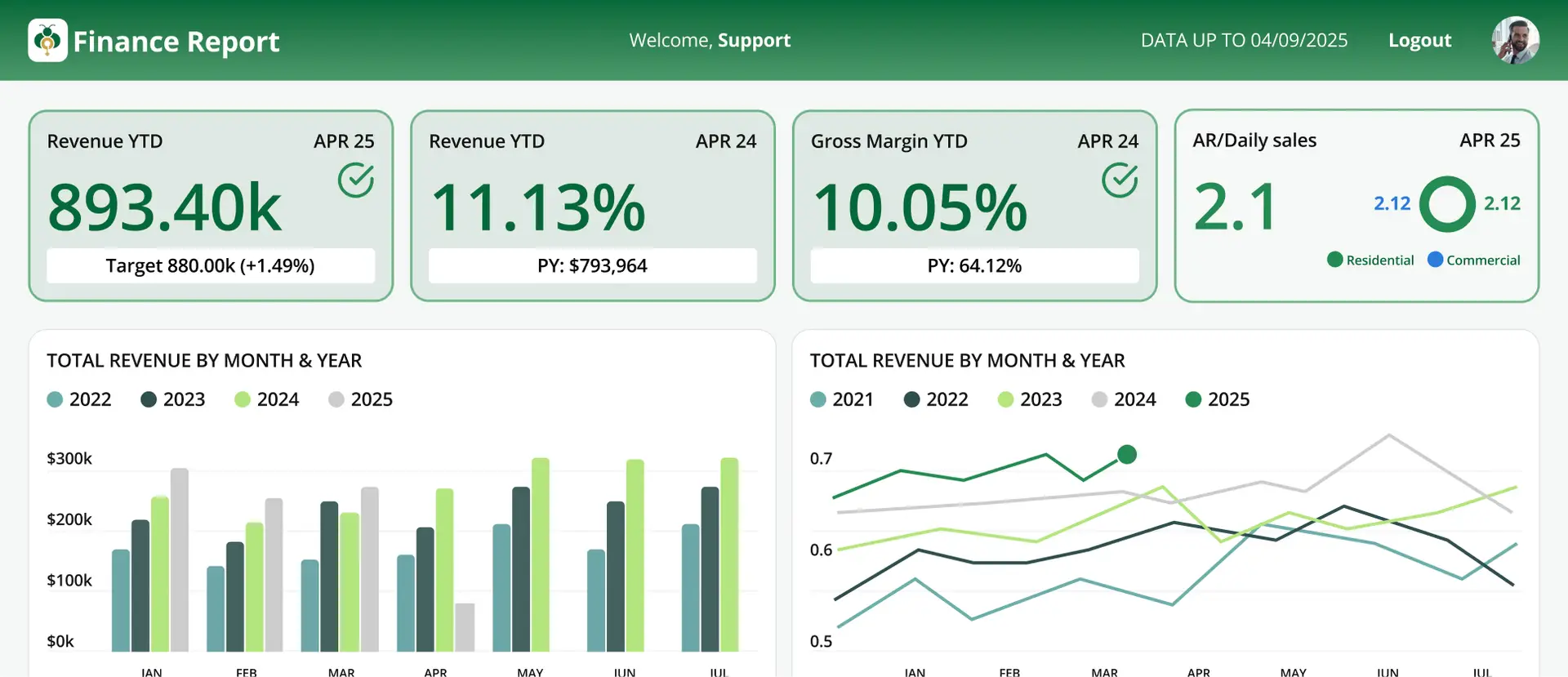Hide the 2024 series in line chart legend
Image resolution: width=1568 pixels, height=677 pixels.
(1124, 399)
